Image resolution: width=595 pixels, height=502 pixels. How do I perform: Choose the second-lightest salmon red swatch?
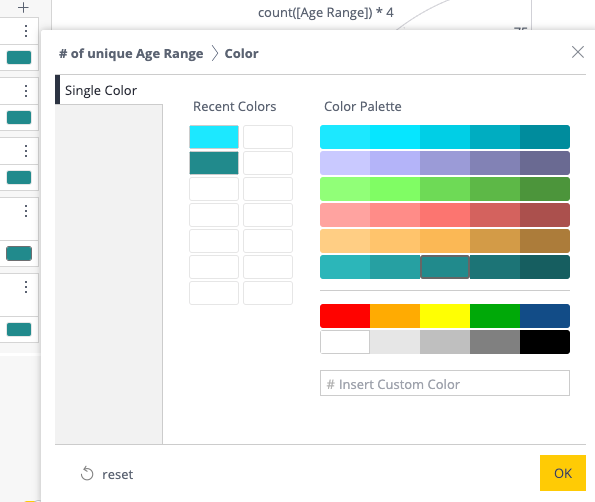tap(395, 215)
